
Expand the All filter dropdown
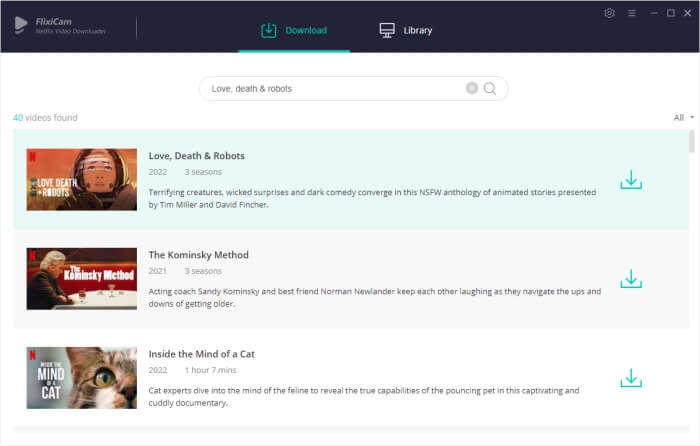pos(684,118)
